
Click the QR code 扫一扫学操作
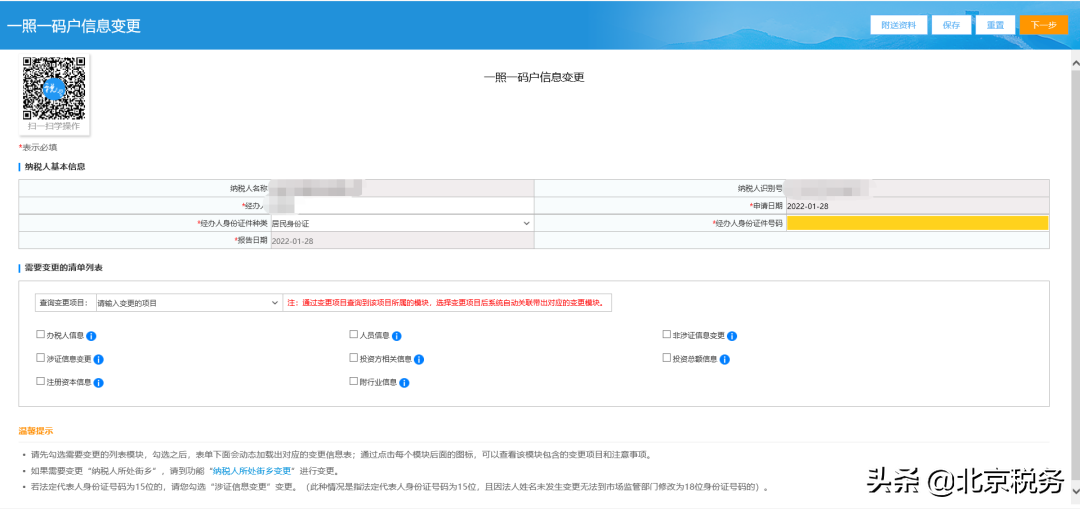pyautogui.click(x=54, y=88)
